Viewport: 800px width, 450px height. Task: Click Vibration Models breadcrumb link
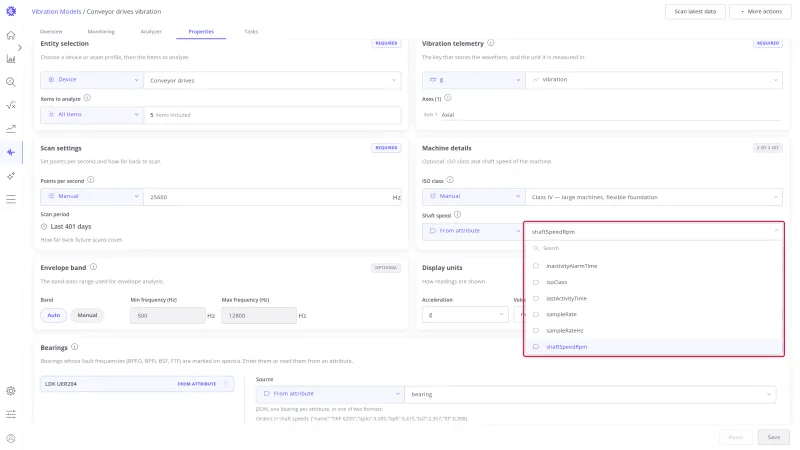[x=56, y=11]
